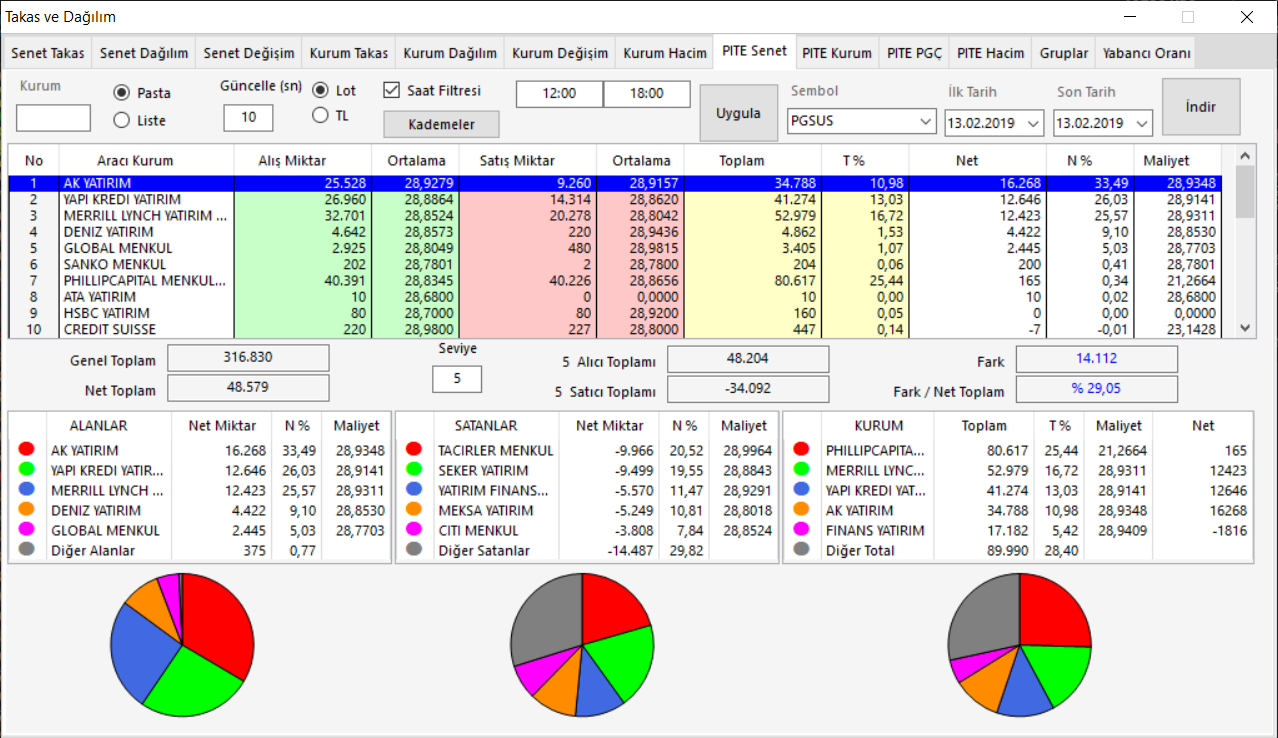1278x738 pixels.
Task: Go to the Yabancı Oranı tab
Action: tap(1145, 53)
